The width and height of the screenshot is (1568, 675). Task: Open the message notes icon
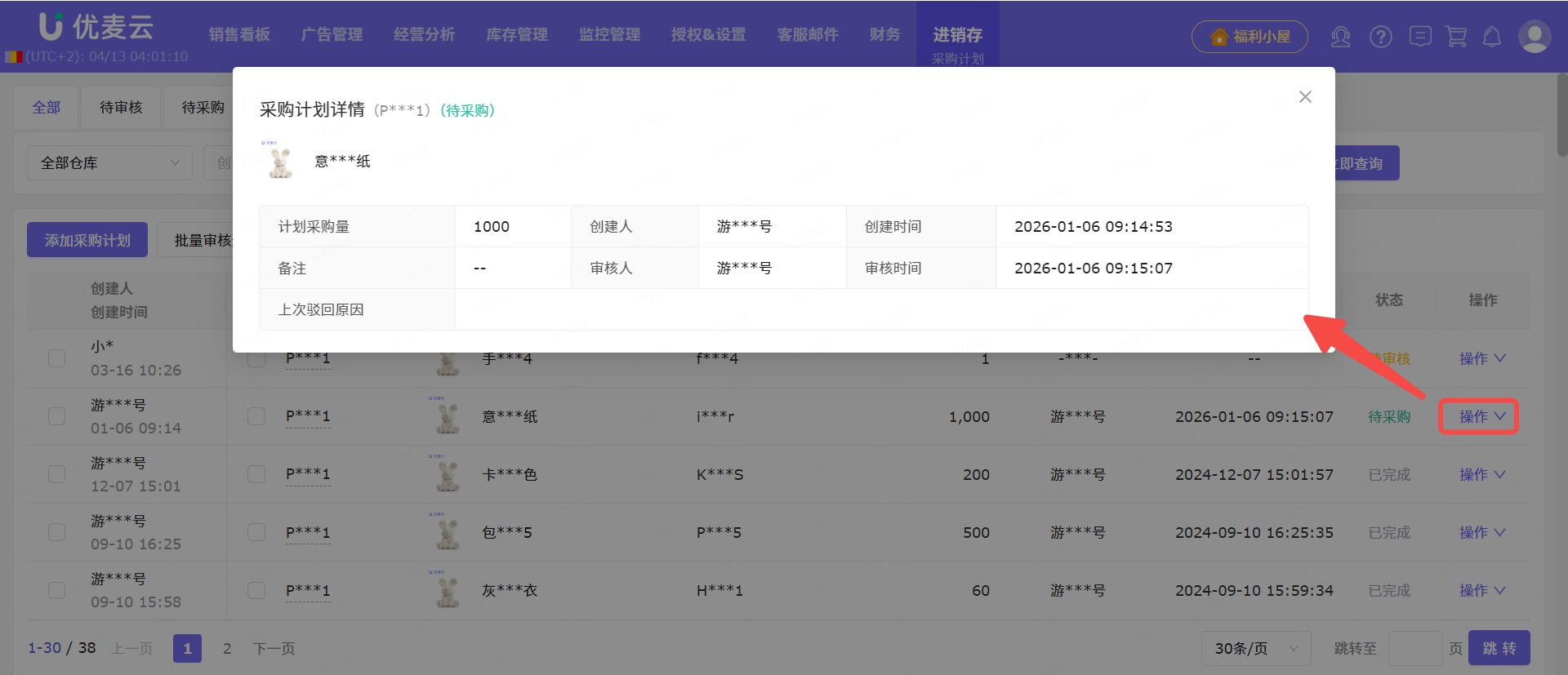click(1420, 37)
